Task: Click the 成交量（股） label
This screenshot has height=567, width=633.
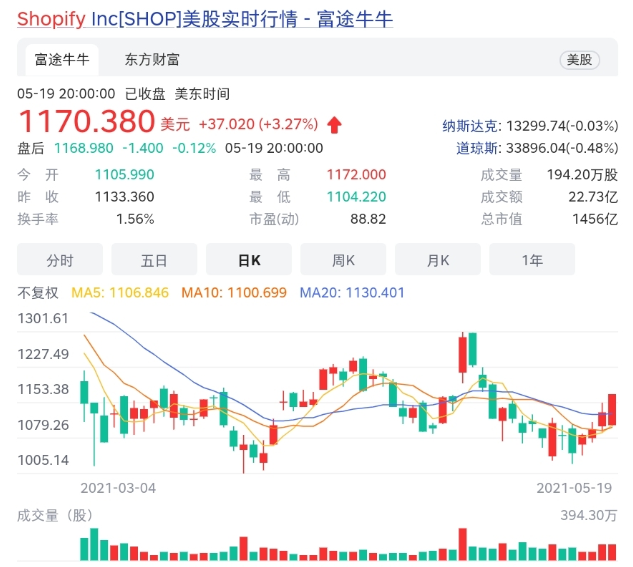Action: 55,515
